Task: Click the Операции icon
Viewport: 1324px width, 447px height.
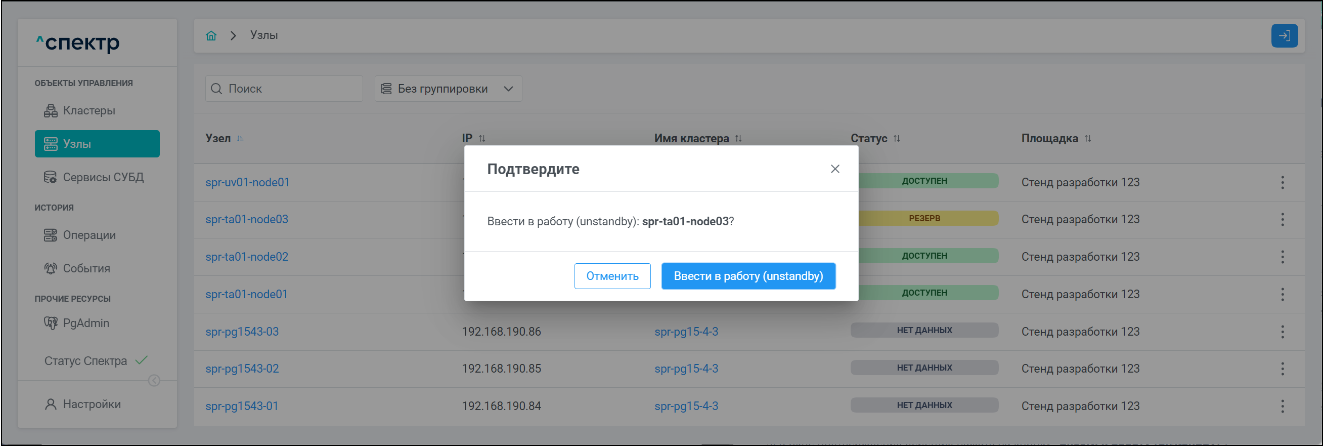Action: click(51, 235)
